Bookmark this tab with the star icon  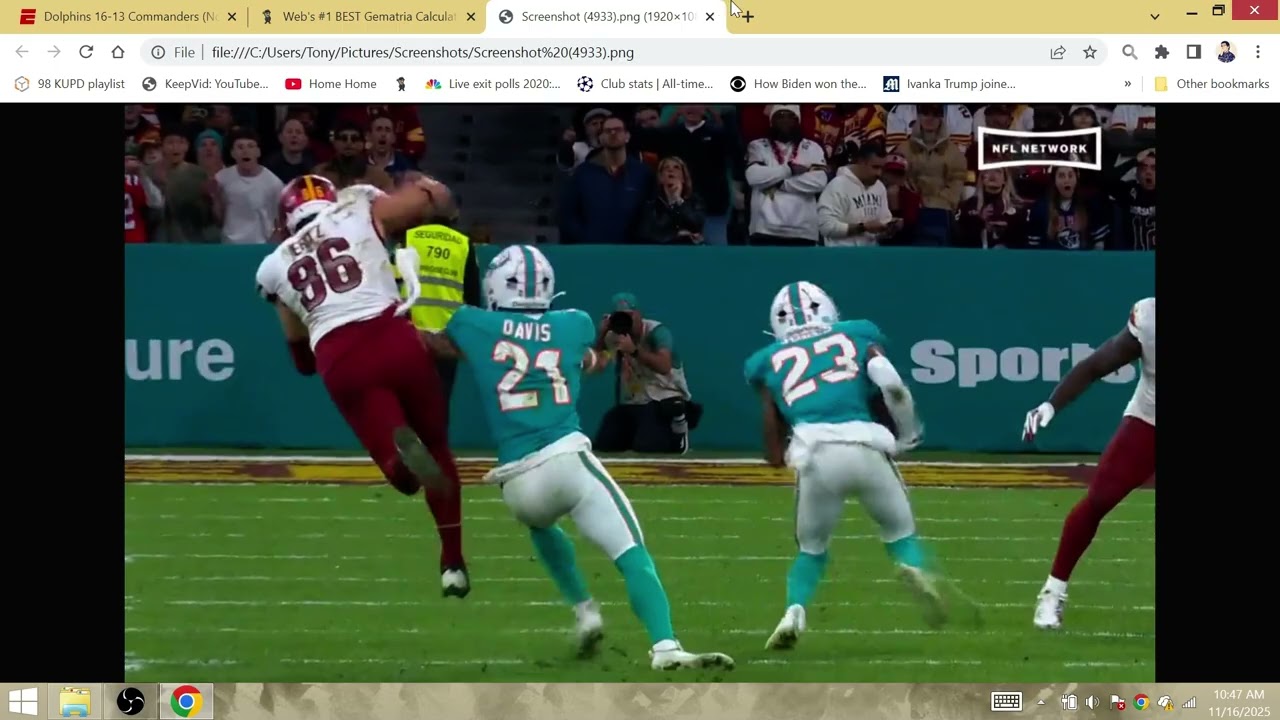pos(1090,52)
